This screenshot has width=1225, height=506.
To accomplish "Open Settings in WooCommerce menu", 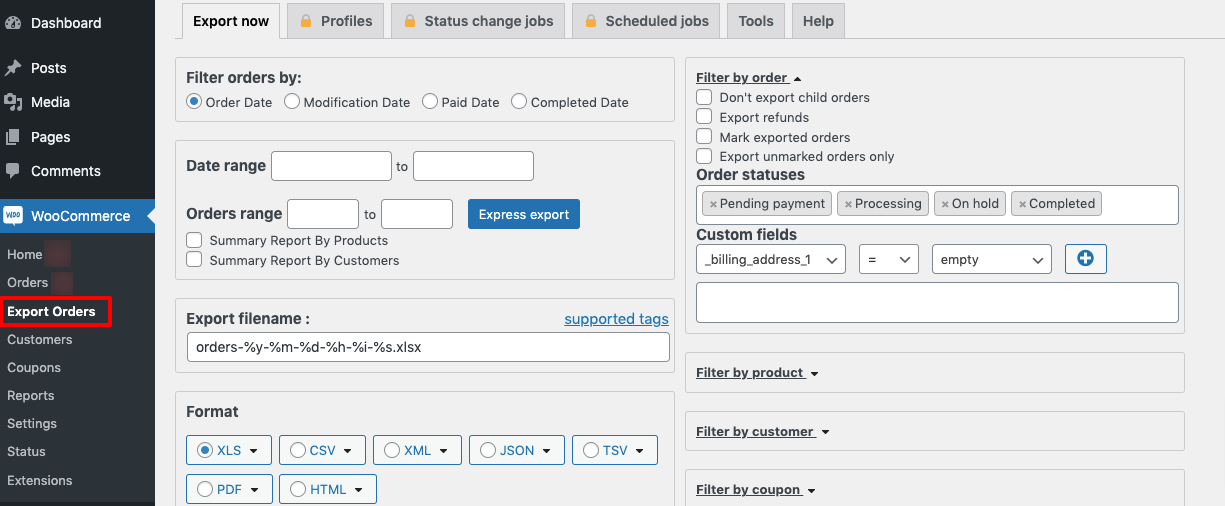I will click(32, 424).
